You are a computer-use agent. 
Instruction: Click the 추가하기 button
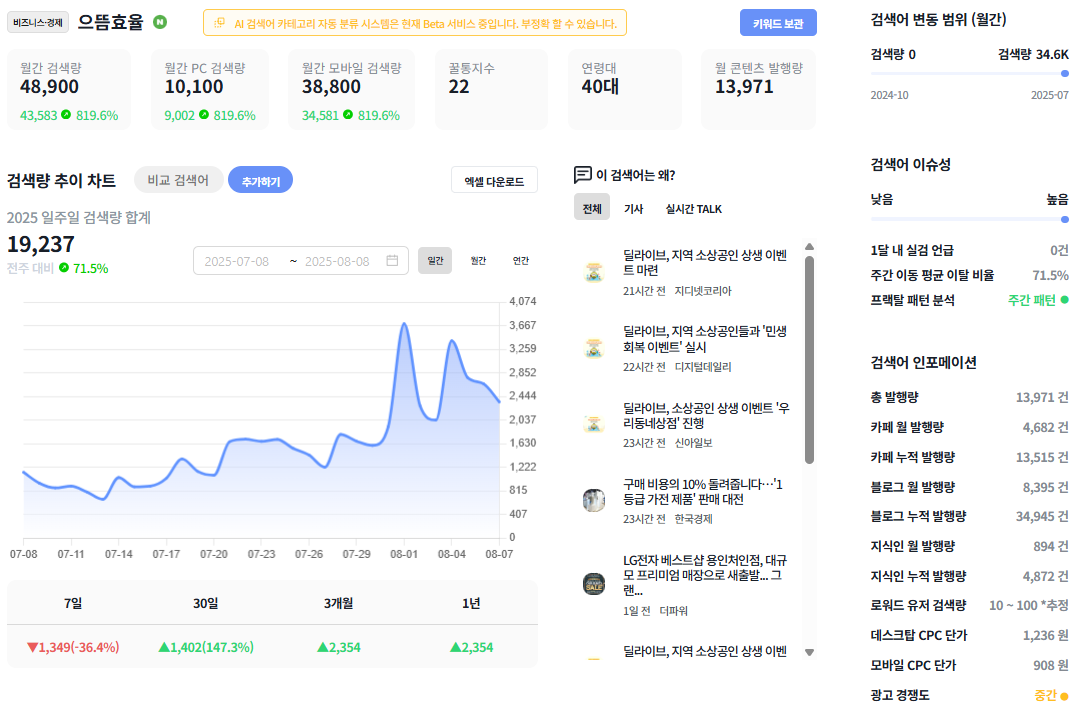pos(260,180)
